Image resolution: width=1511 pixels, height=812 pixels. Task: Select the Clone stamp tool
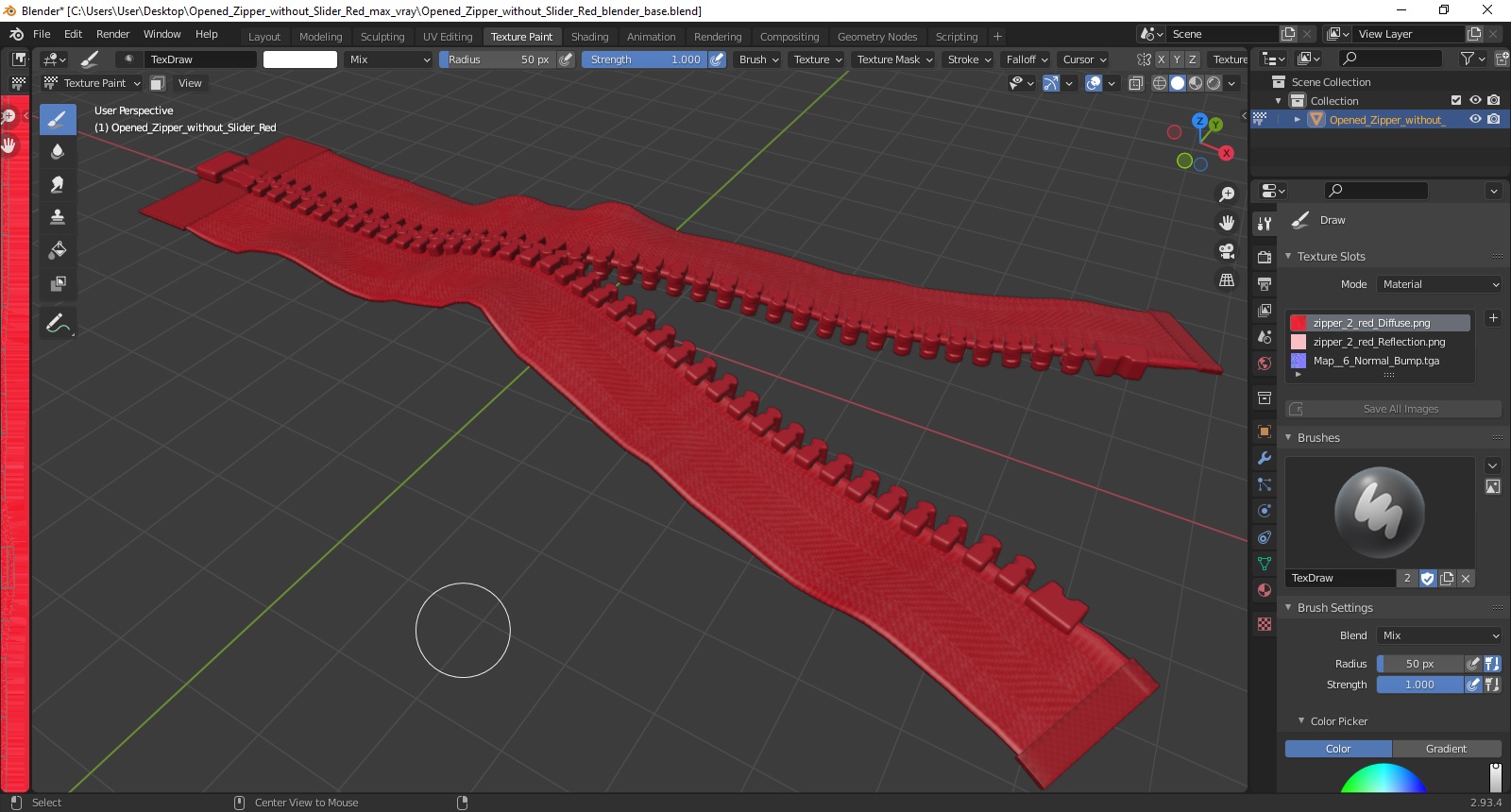pyautogui.click(x=58, y=217)
